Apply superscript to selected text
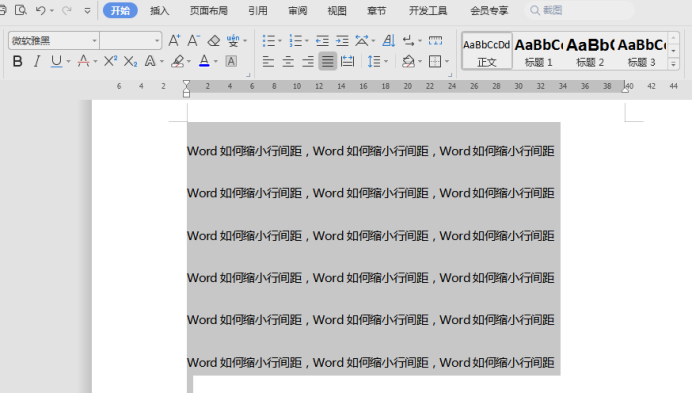Viewport: 692px width, 393px height. pos(110,61)
